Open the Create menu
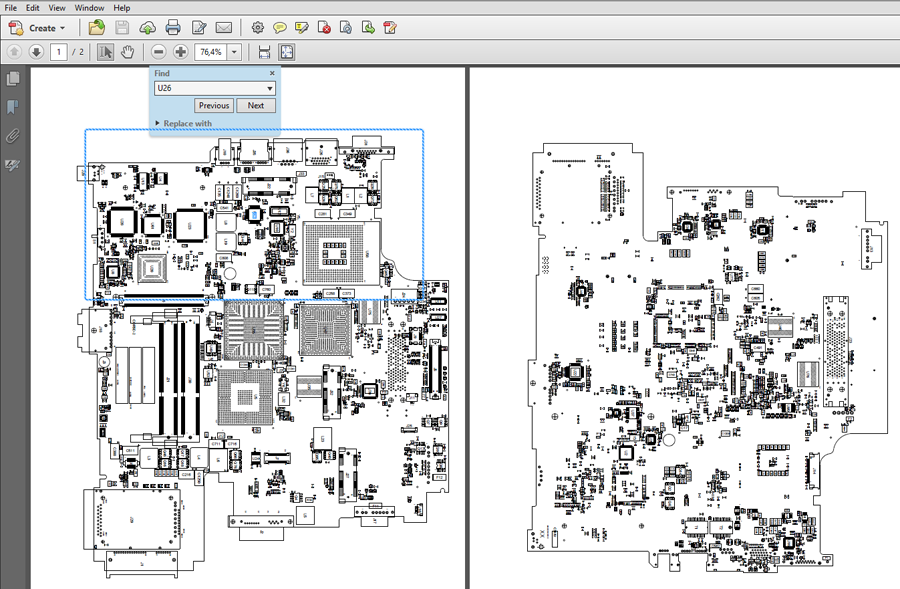This screenshot has height=589, width=900. tap(38, 27)
